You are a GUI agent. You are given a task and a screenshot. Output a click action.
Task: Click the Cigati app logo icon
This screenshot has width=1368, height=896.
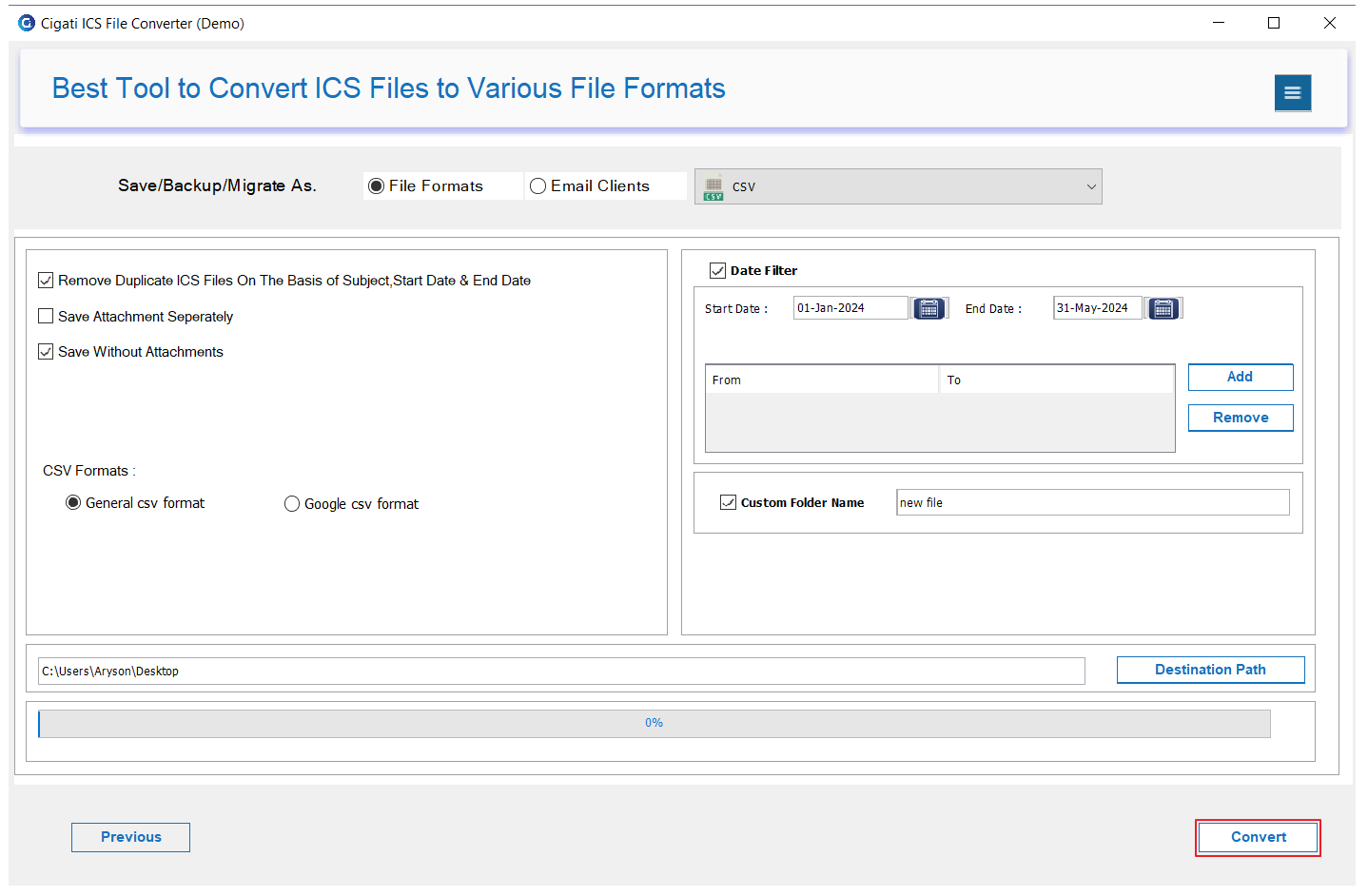coord(27,23)
